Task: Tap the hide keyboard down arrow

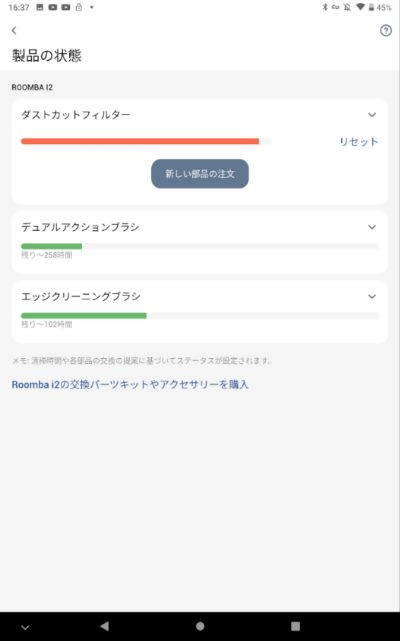Action: click(x=25, y=627)
